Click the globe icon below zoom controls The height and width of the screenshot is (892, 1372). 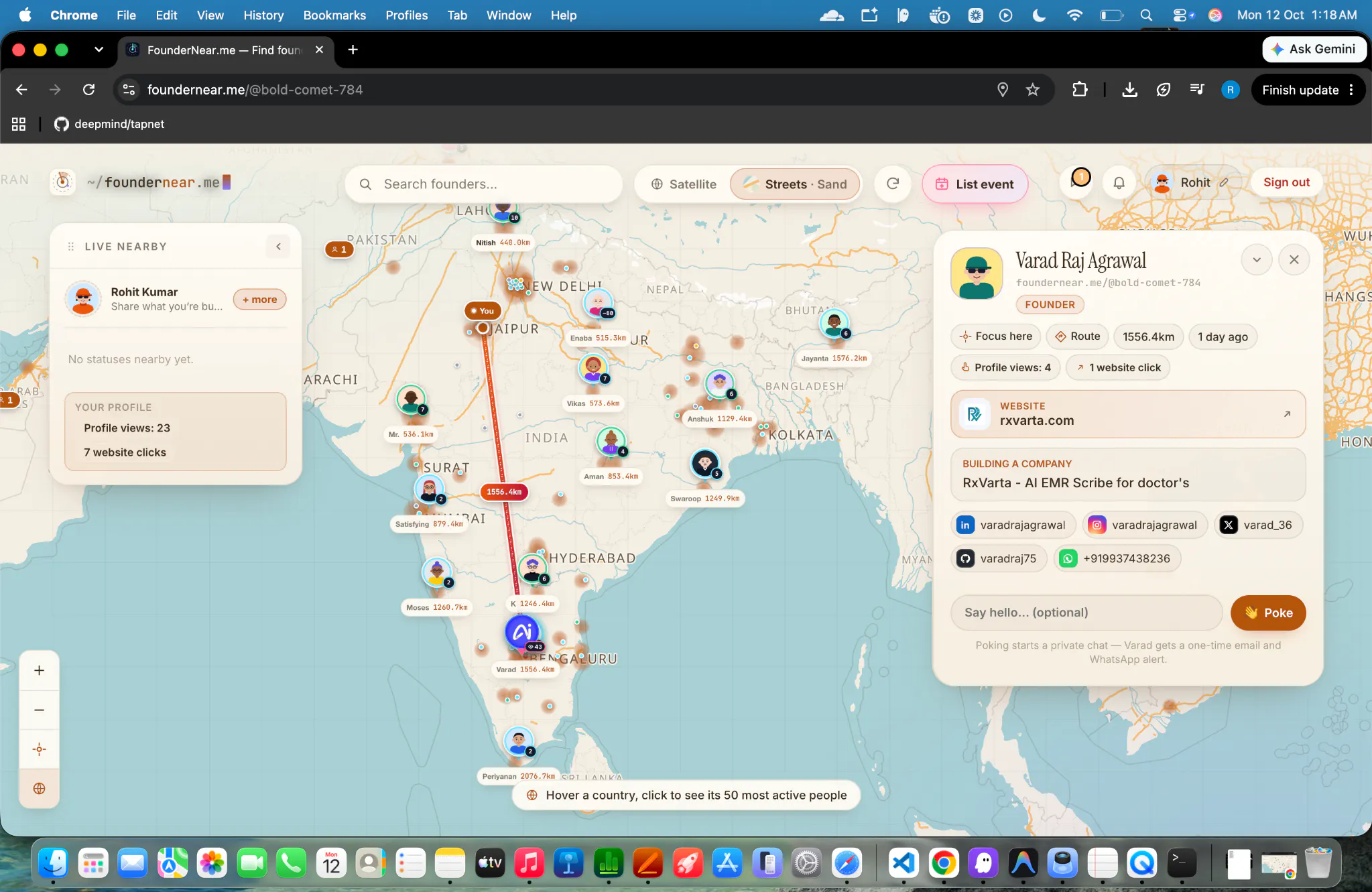coord(40,789)
